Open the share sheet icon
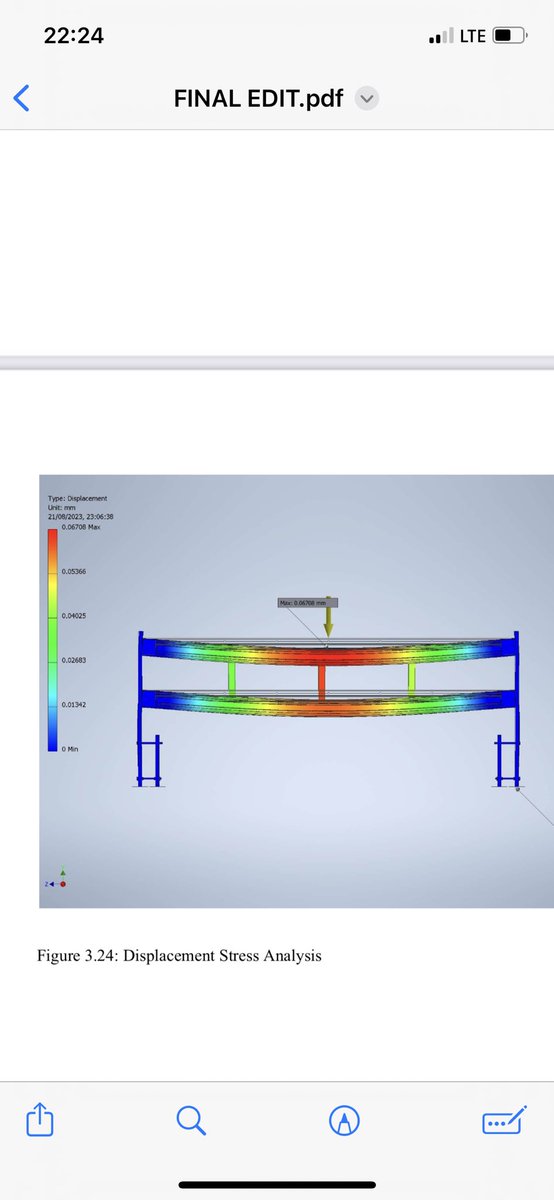The width and height of the screenshot is (554, 1200). point(39,1118)
